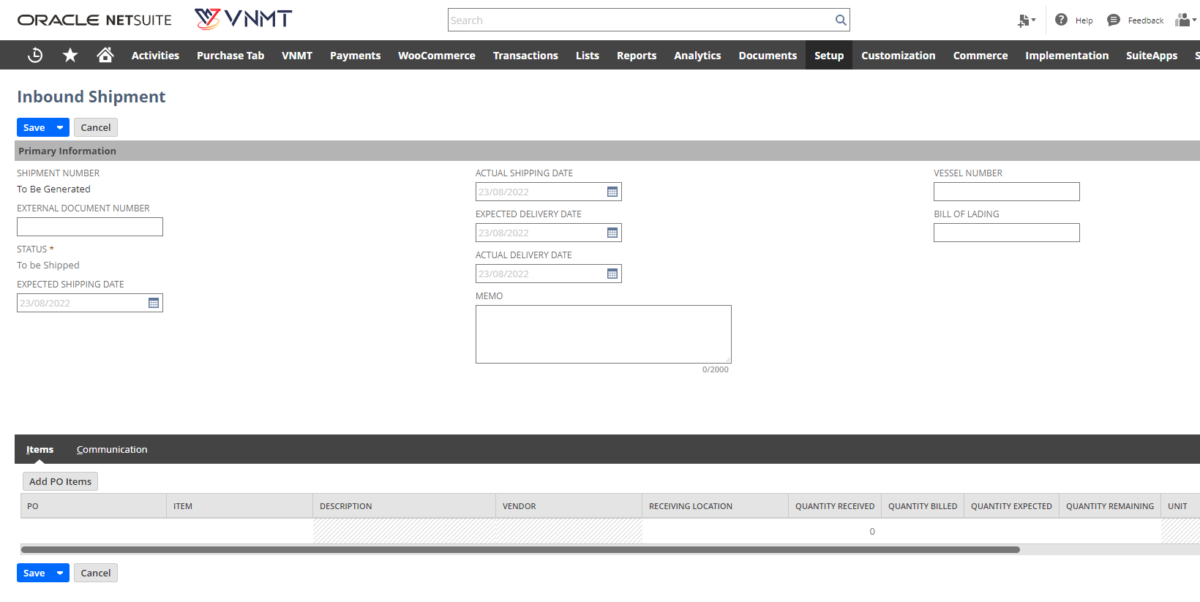Expand the Save button dropdown arrow
This screenshot has width=1200, height=602.
pyautogui.click(x=57, y=127)
